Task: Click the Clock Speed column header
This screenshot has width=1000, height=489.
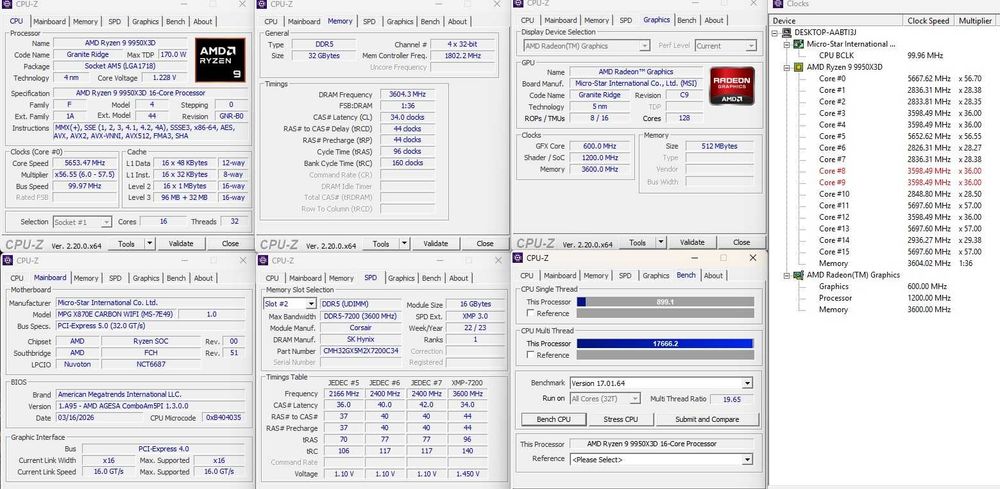Action: 930,20
